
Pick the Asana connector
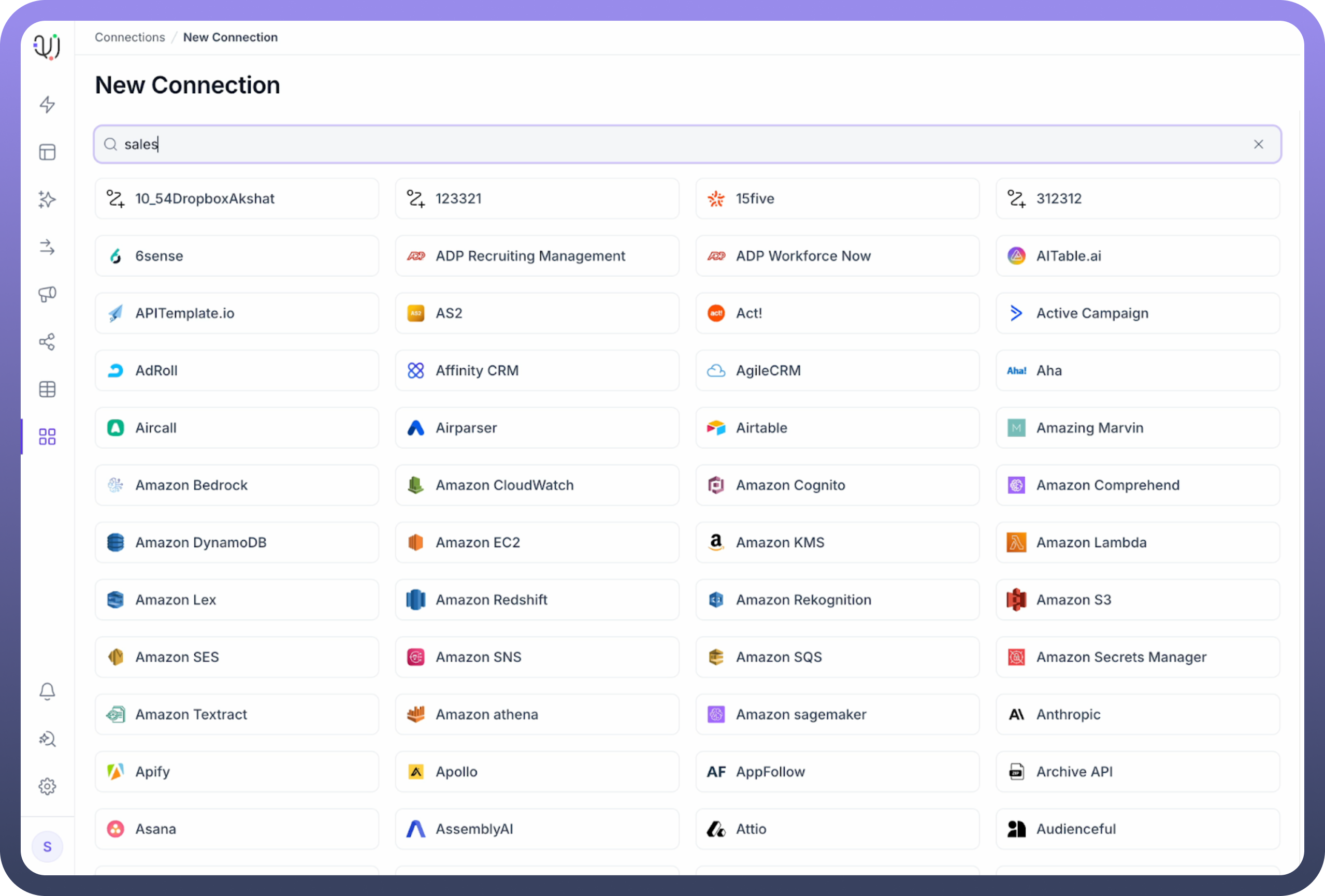click(237, 829)
